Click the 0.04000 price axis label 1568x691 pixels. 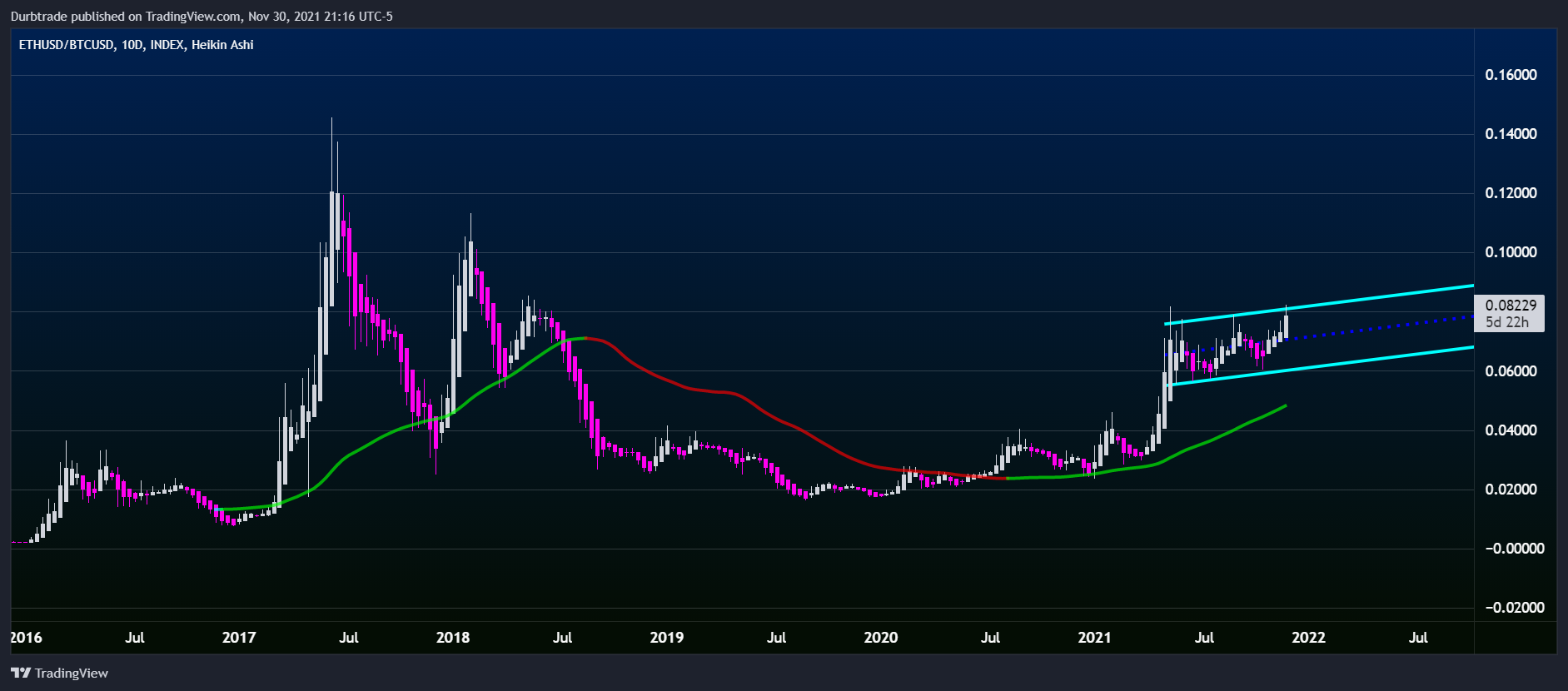1511,430
